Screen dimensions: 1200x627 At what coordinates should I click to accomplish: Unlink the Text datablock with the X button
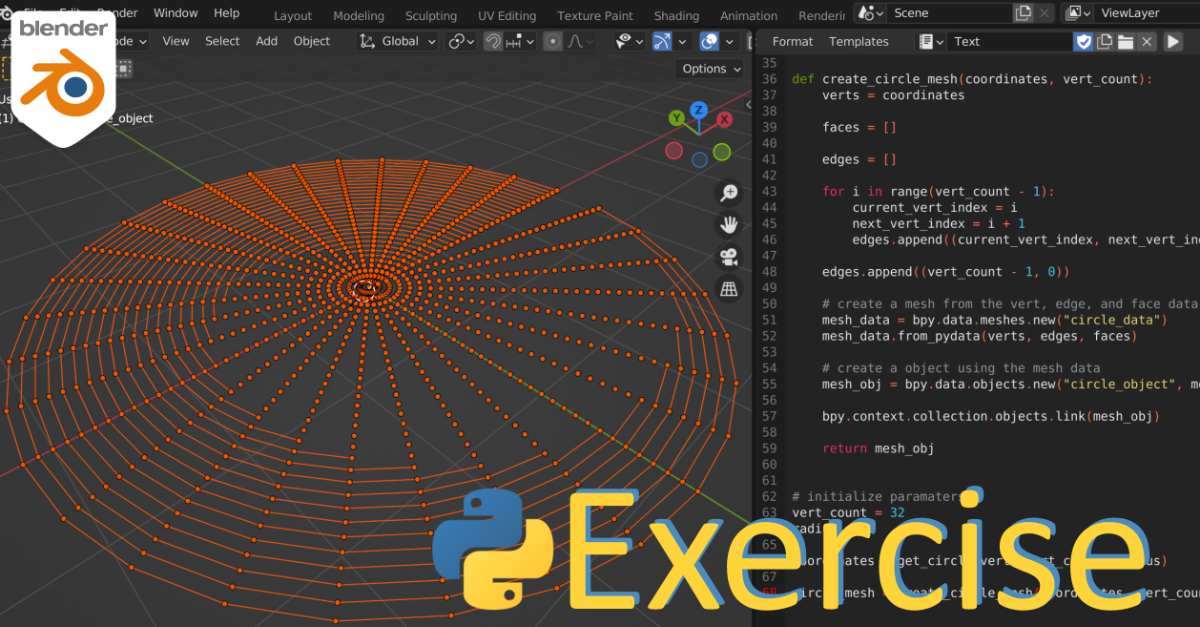(x=1146, y=41)
